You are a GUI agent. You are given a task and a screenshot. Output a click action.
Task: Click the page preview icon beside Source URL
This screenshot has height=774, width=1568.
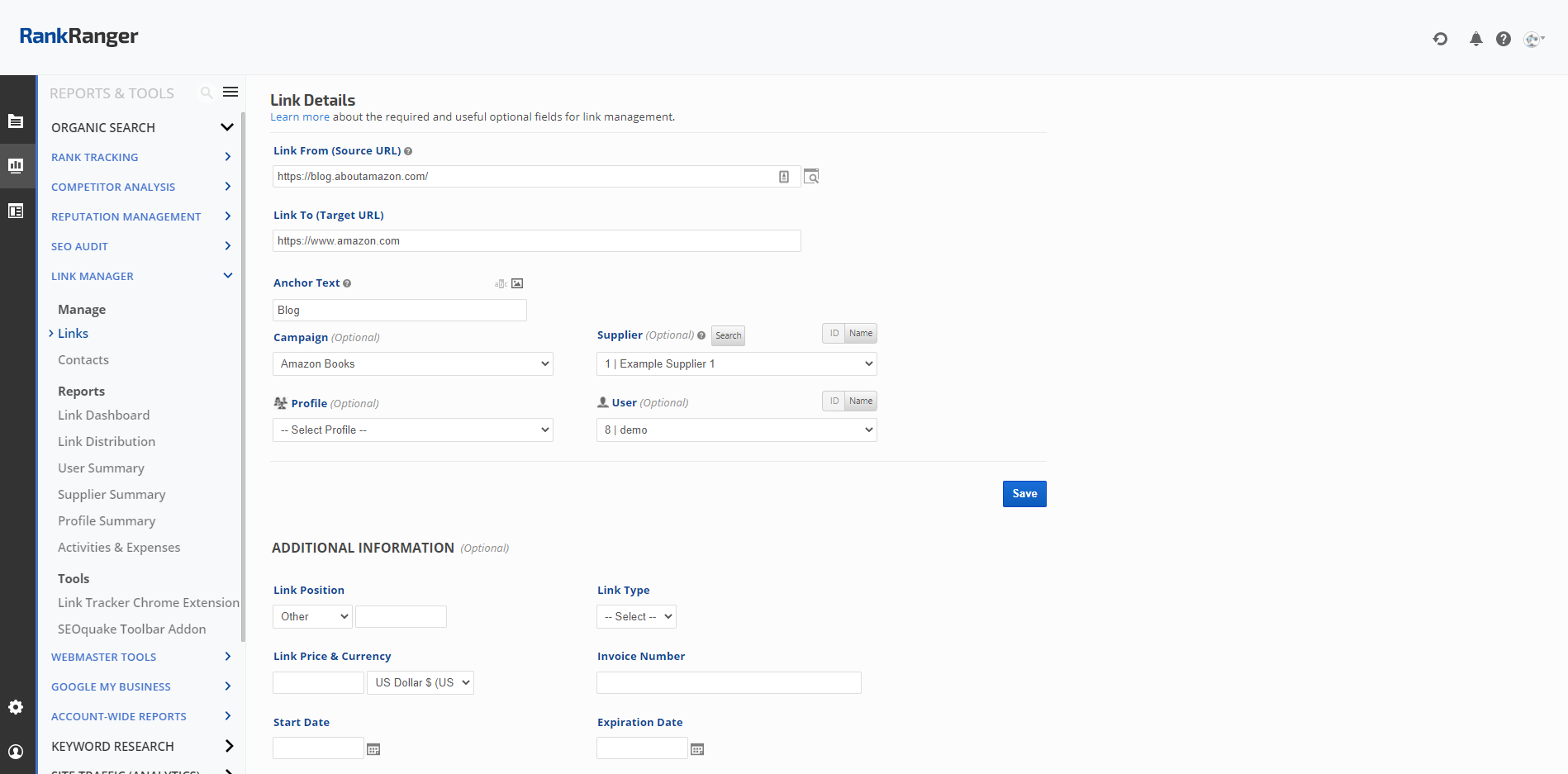[x=811, y=177]
